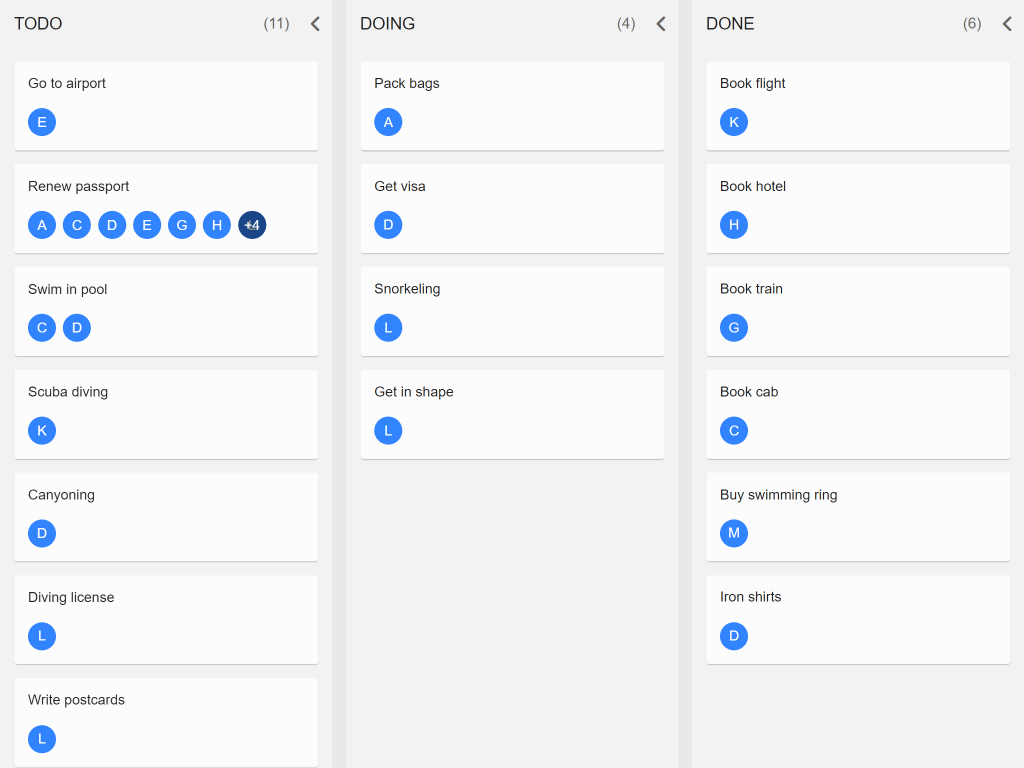This screenshot has height=768, width=1024.
Task: Click avatar G on Book train card
Action: [x=734, y=328]
